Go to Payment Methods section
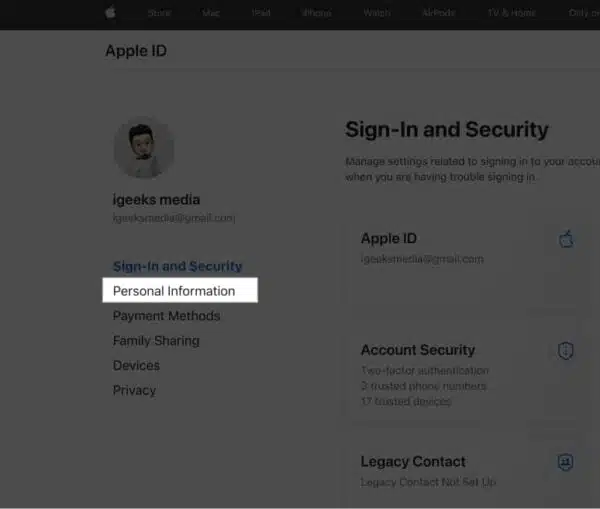 166,316
